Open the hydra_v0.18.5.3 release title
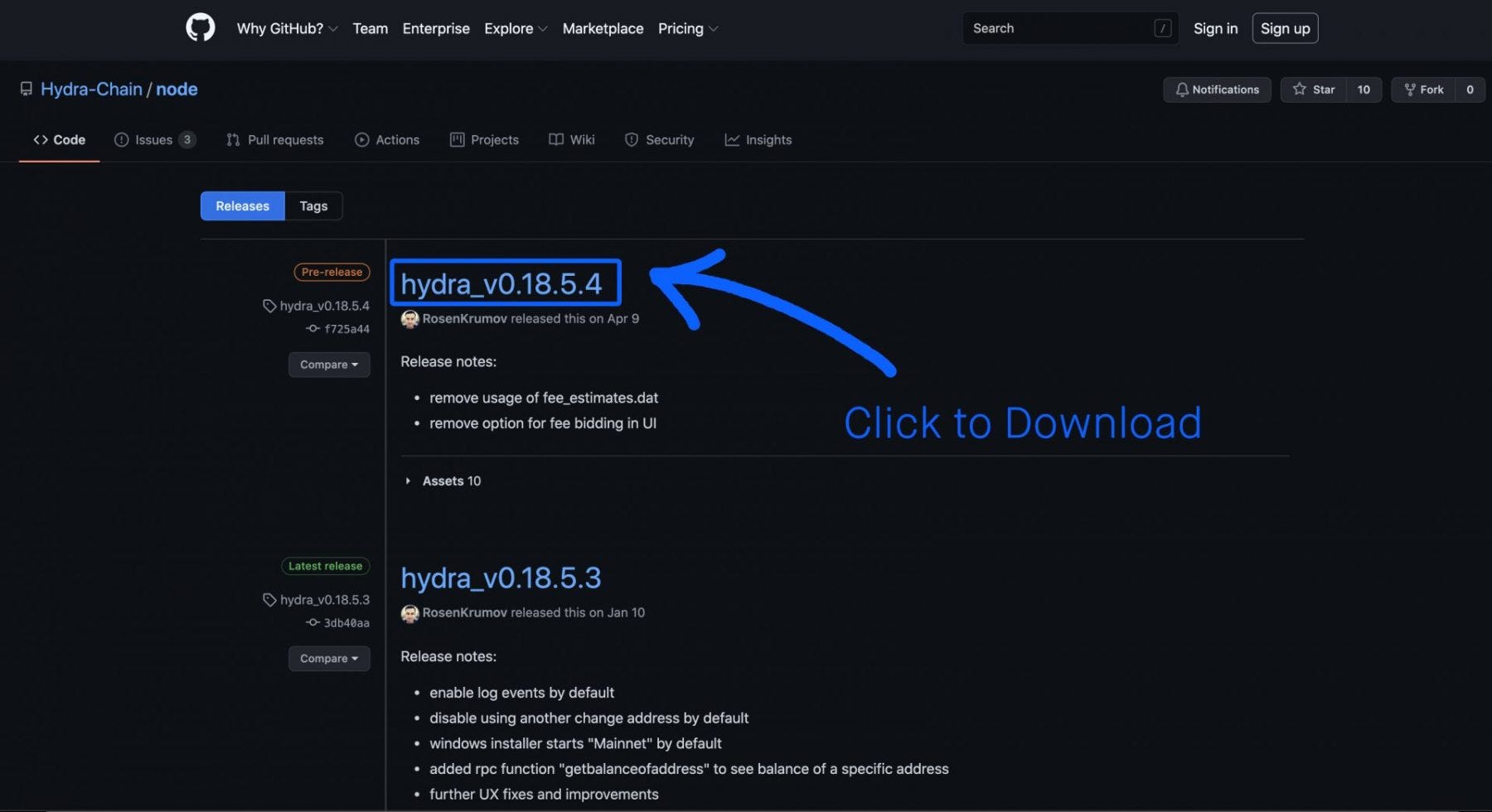Viewport: 1492px width, 812px height. 501,578
